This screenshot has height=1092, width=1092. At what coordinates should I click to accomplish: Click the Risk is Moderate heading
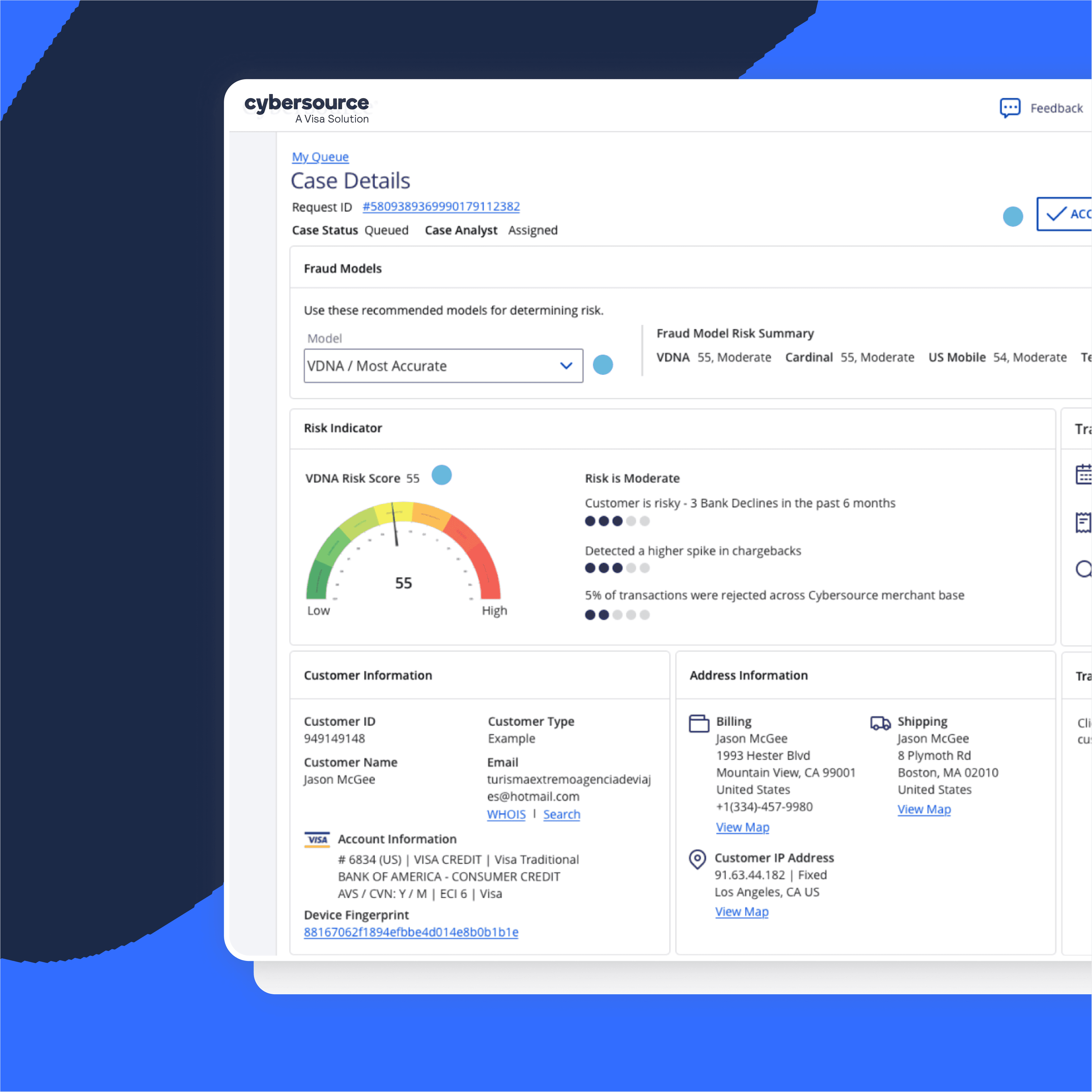[632, 478]
